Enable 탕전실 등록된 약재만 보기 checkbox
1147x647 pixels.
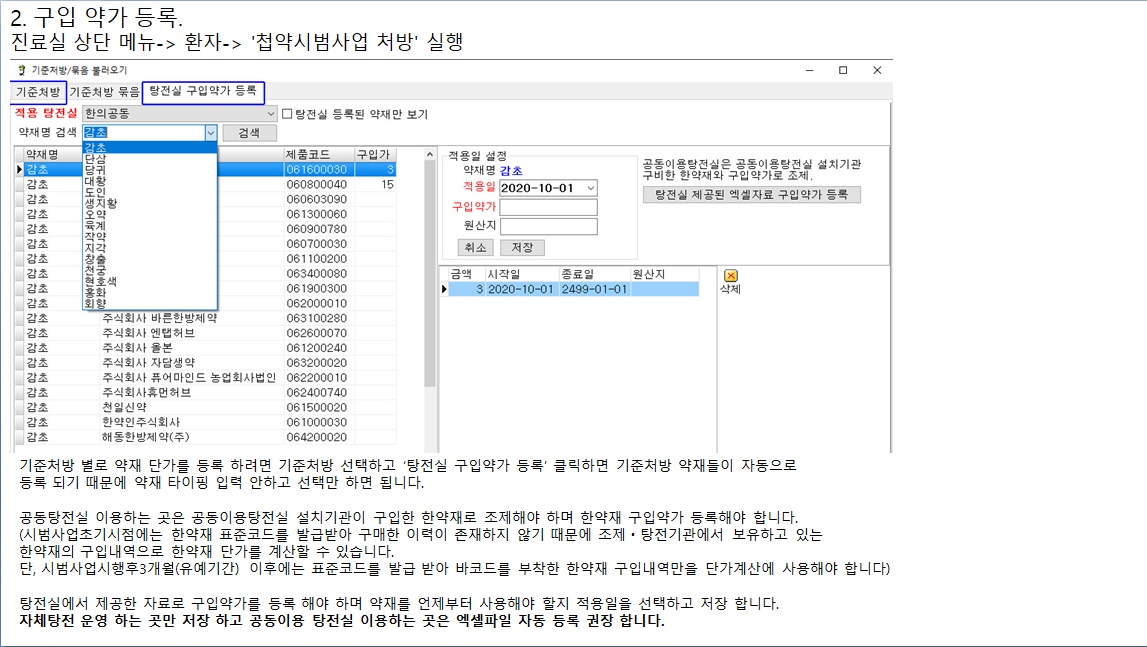[287, 114]
